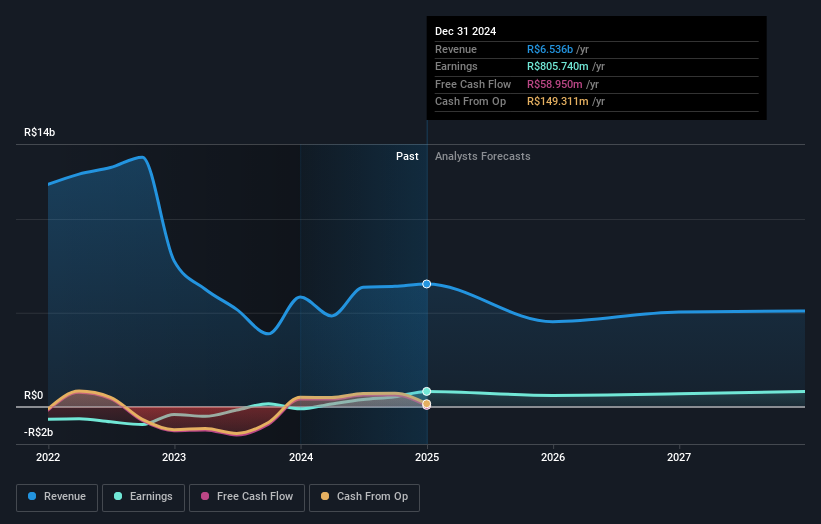This screenshot has width=821, height=524.
Task: Click the R$6.536b revenue value in tooltip
Action: 550,49
